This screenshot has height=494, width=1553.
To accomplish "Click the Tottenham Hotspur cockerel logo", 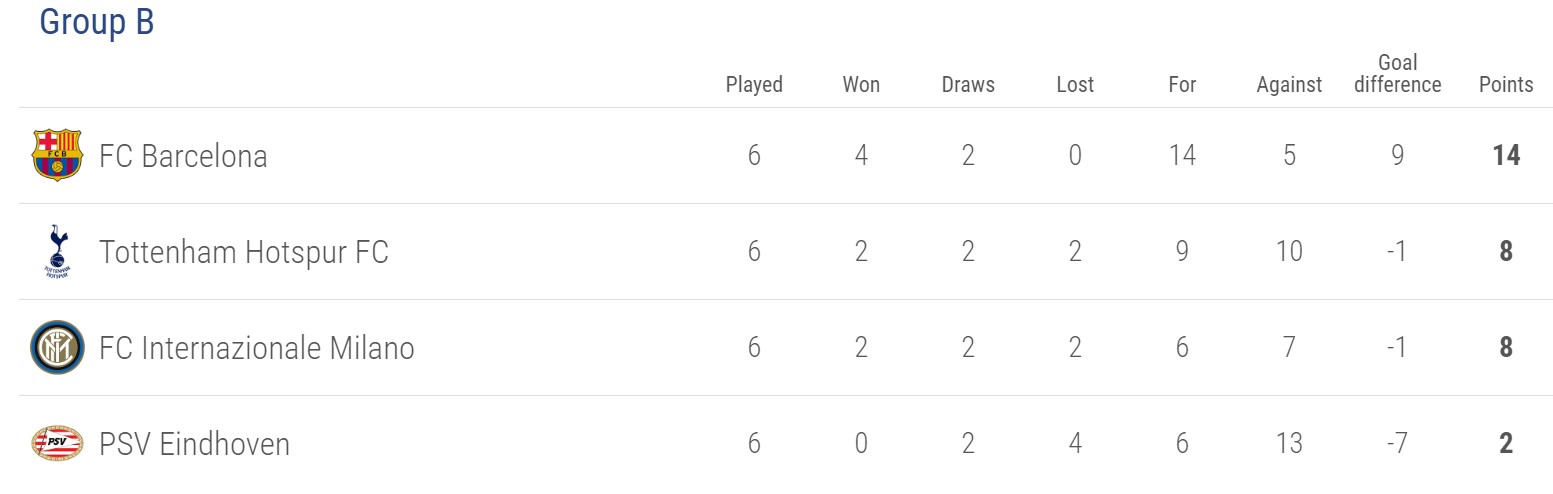I will click(x=57, y=251).
